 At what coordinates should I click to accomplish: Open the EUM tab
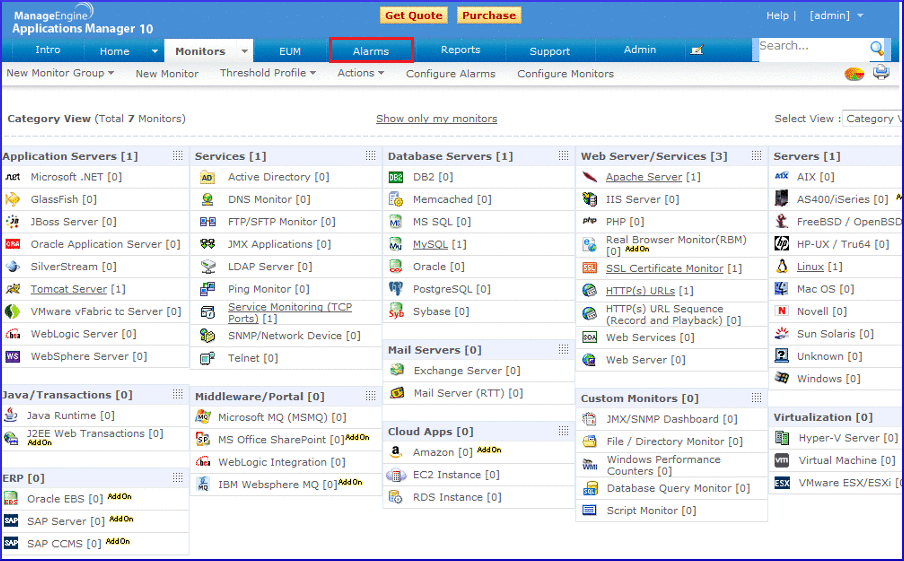[289, 51]
